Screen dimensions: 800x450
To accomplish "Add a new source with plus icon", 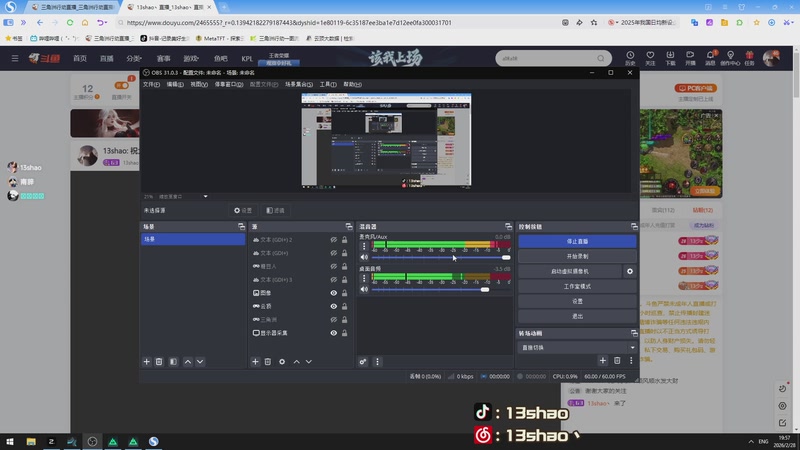I will [255, 362].
